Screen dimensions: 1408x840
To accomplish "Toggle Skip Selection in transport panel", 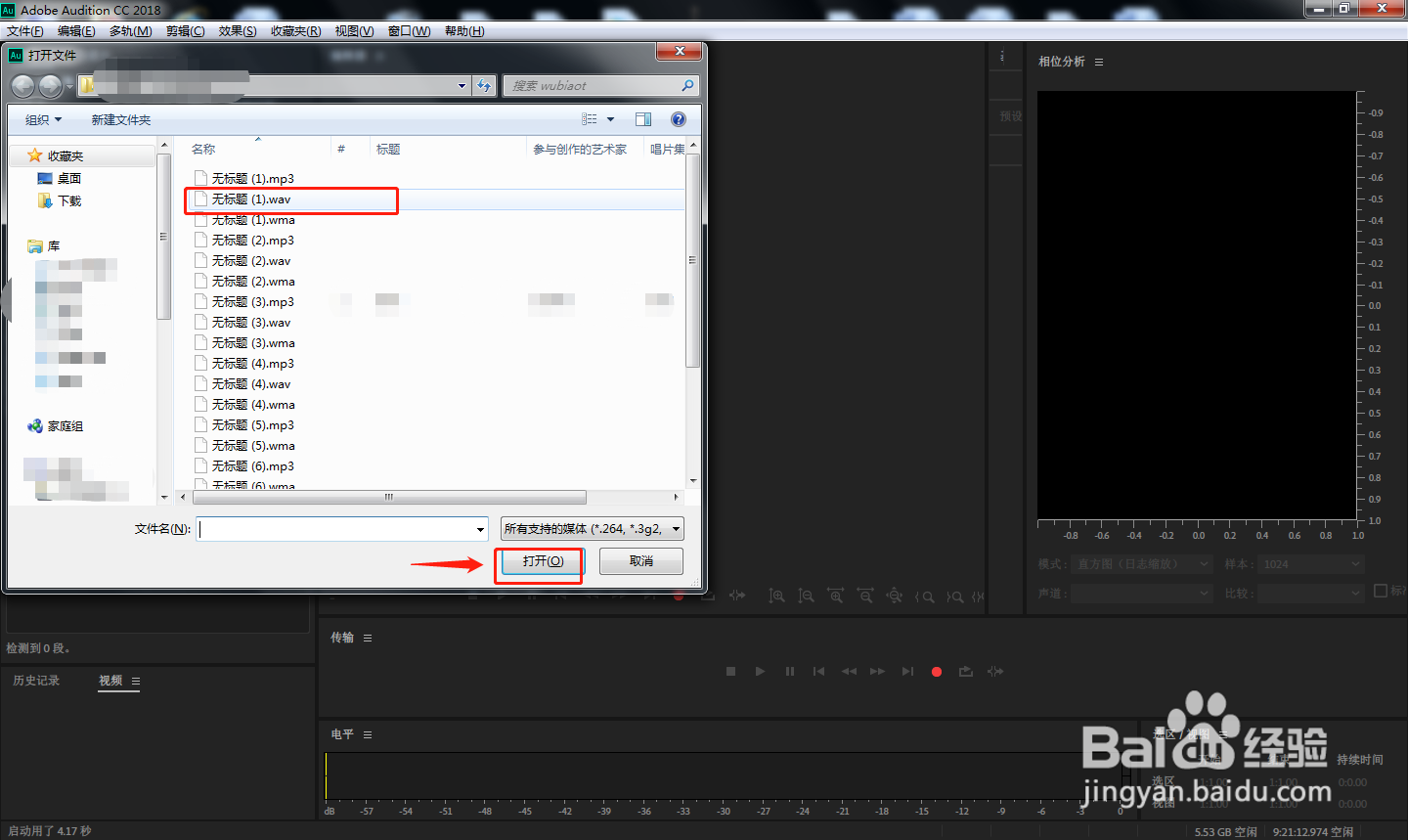I will click(x=995, y=672).
